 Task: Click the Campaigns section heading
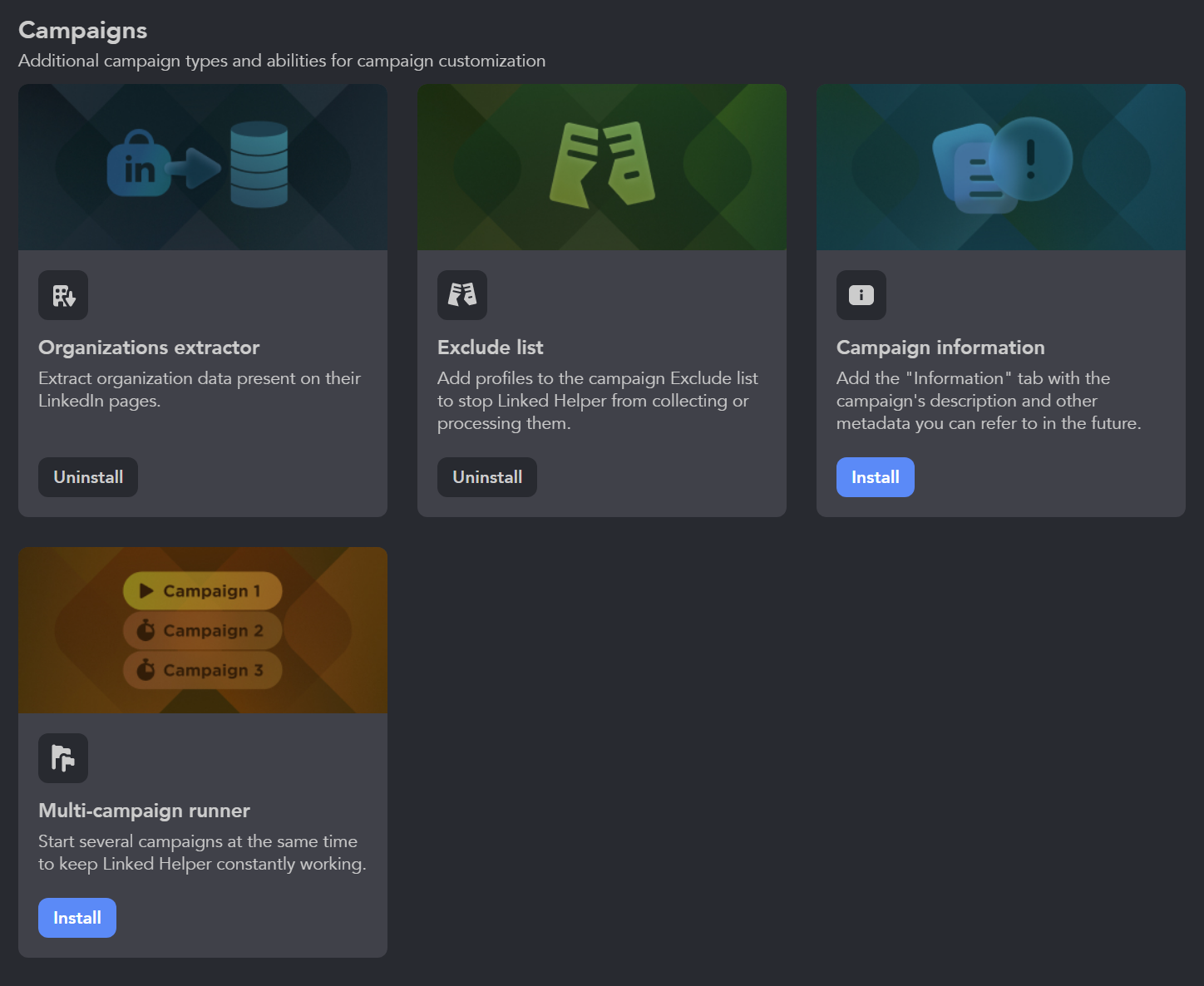pos(82,30)
